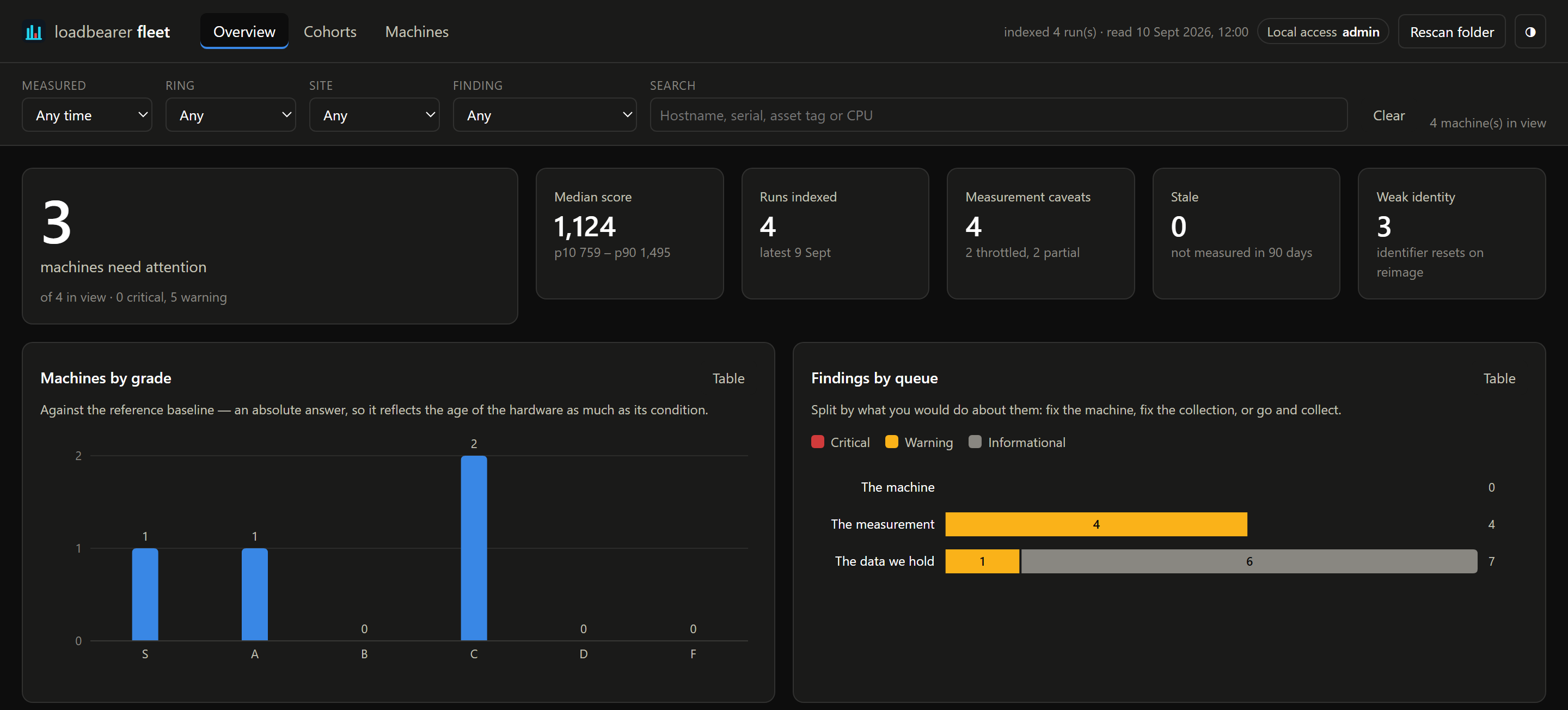1568x710 pixels.
Task: Open the Site filter dropdown
Action: pyautogui.click(x=375, y=115)
